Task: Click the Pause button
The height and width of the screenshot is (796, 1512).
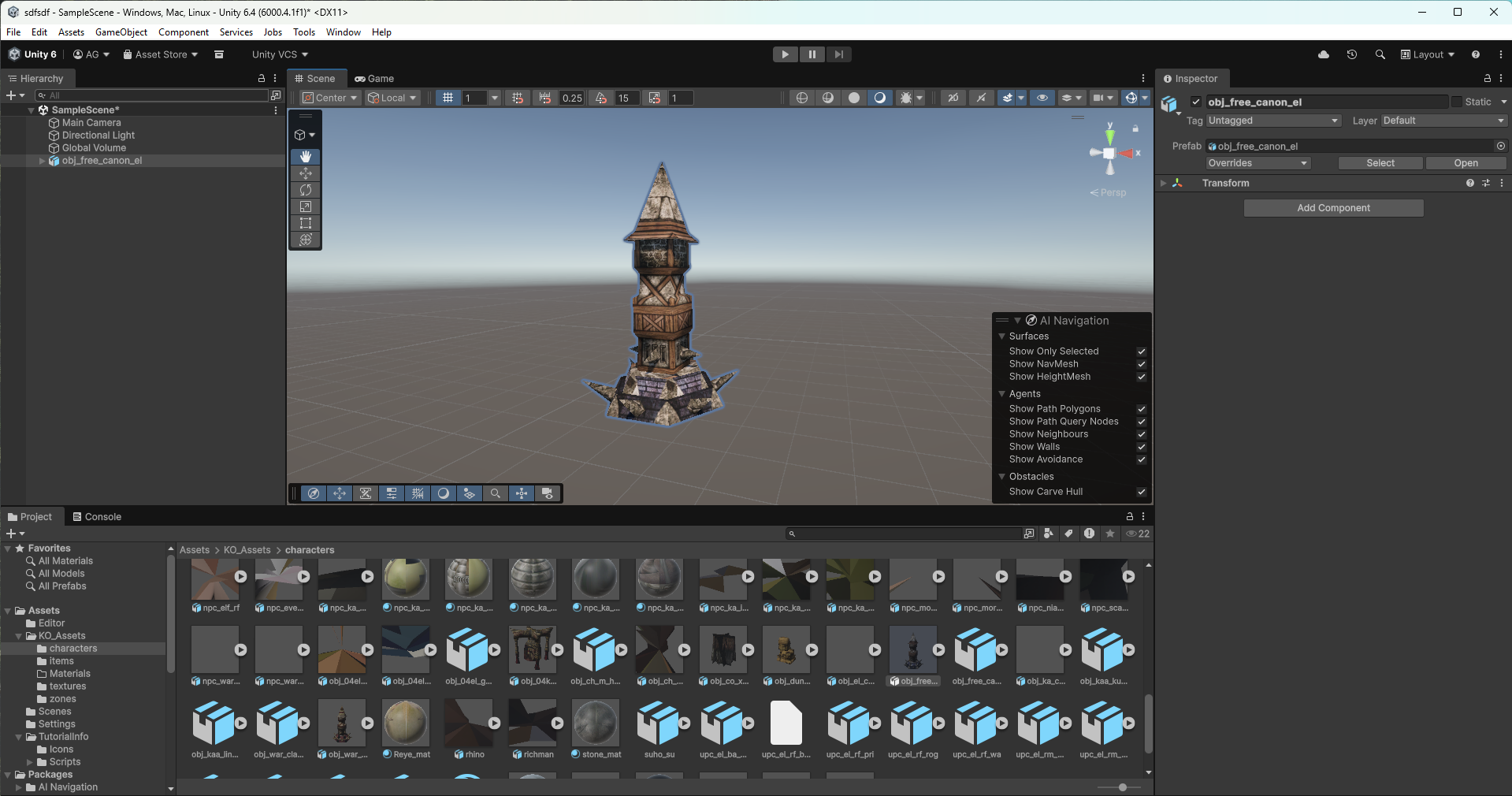Action: 812,54
